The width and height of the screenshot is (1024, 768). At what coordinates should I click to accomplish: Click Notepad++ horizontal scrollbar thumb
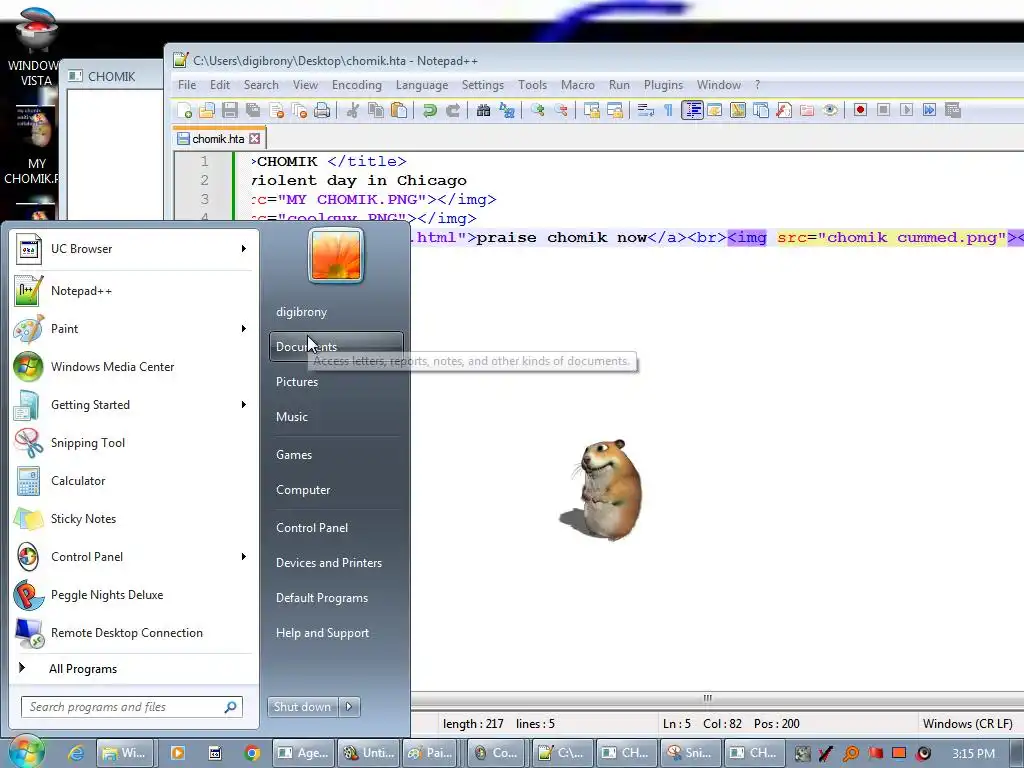pyautogui.click(x=707, y=699)
